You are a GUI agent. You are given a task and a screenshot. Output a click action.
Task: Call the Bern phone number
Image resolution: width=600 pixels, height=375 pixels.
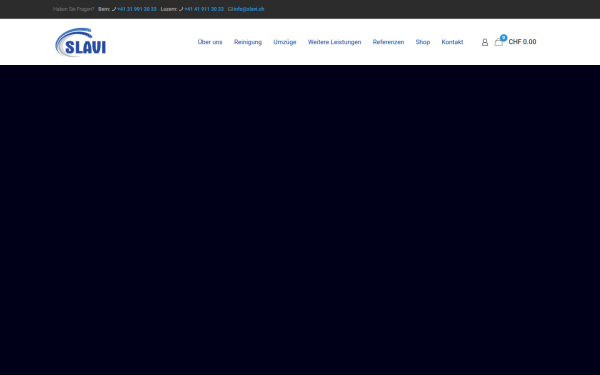tap(137, 9)
